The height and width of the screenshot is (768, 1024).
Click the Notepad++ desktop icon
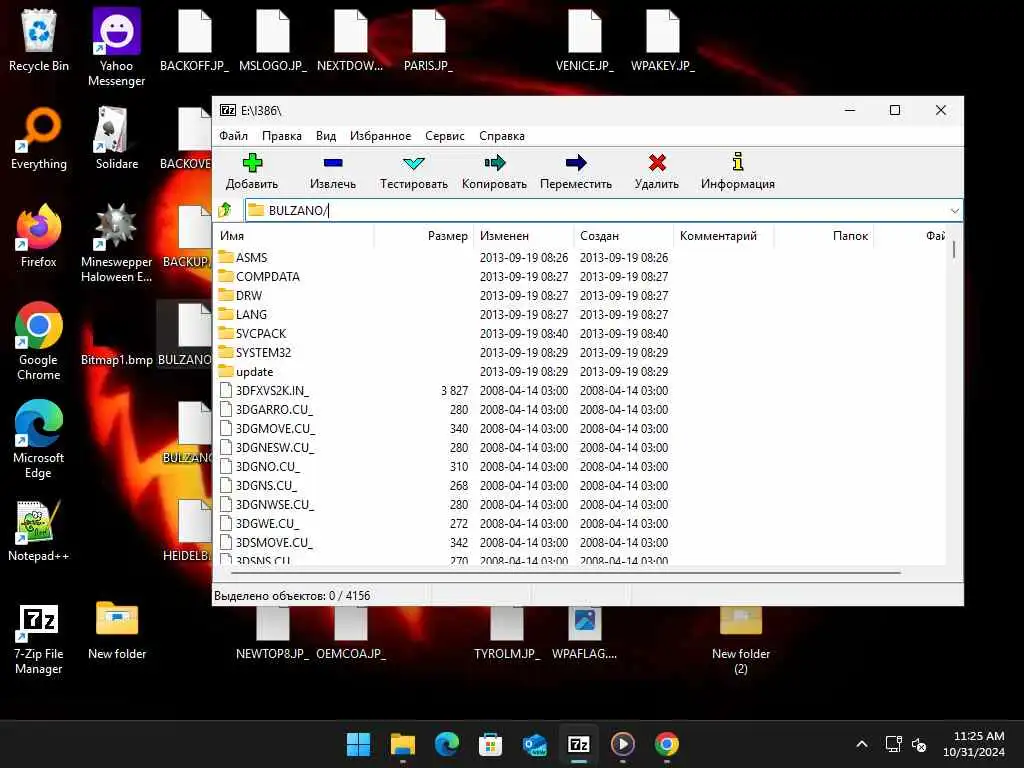(39, 531)
